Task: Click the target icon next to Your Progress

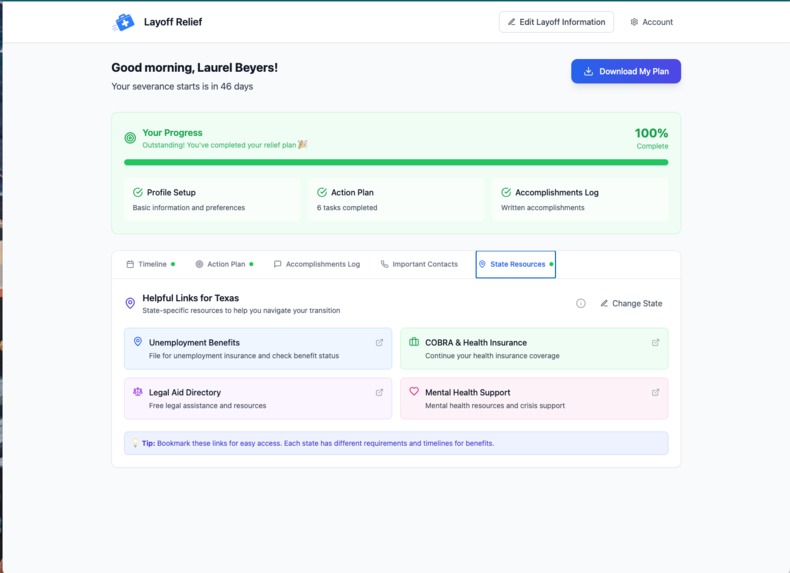Action: [x=130, y=138]
